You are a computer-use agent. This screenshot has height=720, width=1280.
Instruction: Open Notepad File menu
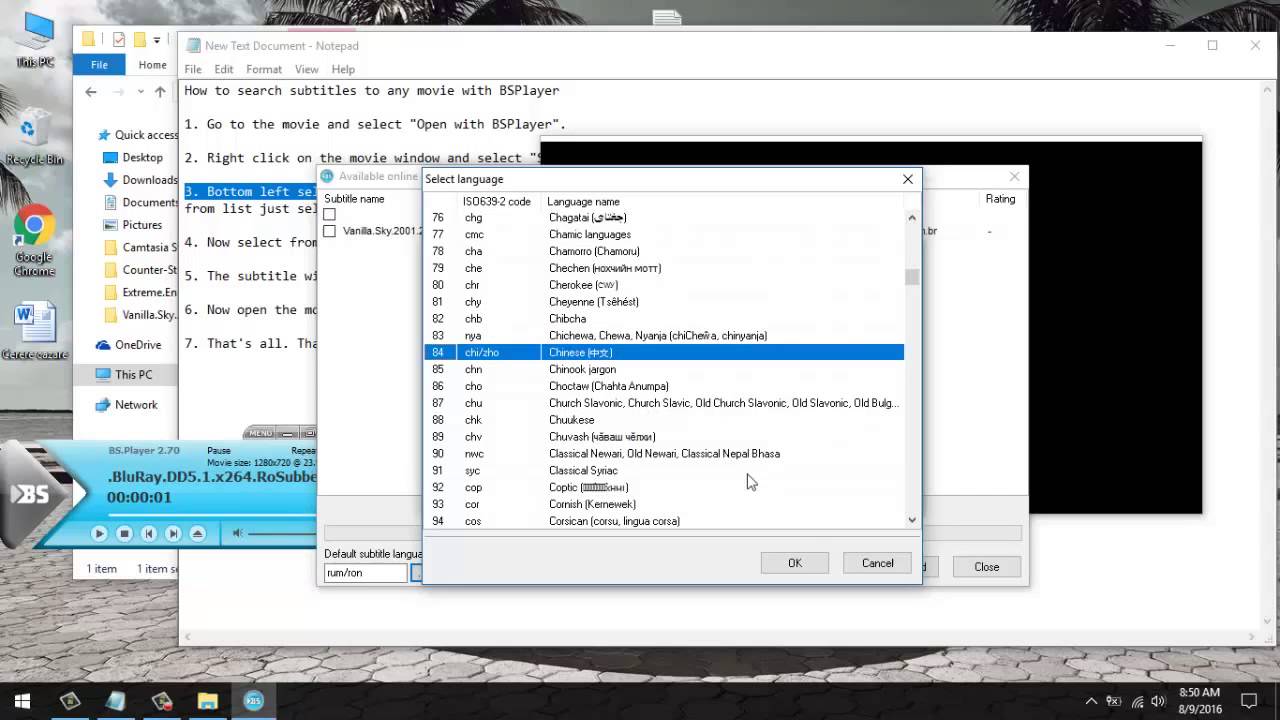pos(193,69)
